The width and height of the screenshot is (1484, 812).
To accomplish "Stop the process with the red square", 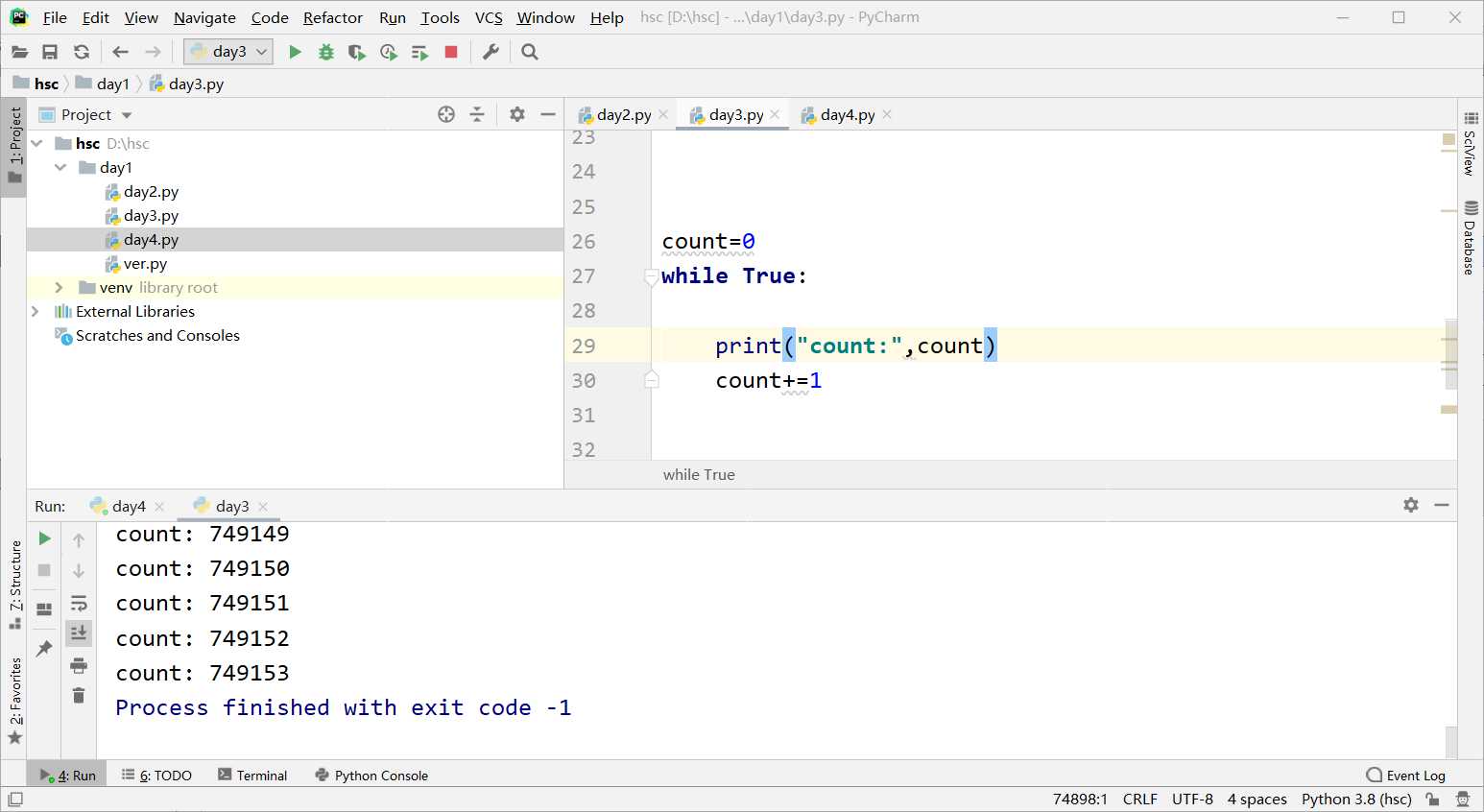I will coord(451,52).
